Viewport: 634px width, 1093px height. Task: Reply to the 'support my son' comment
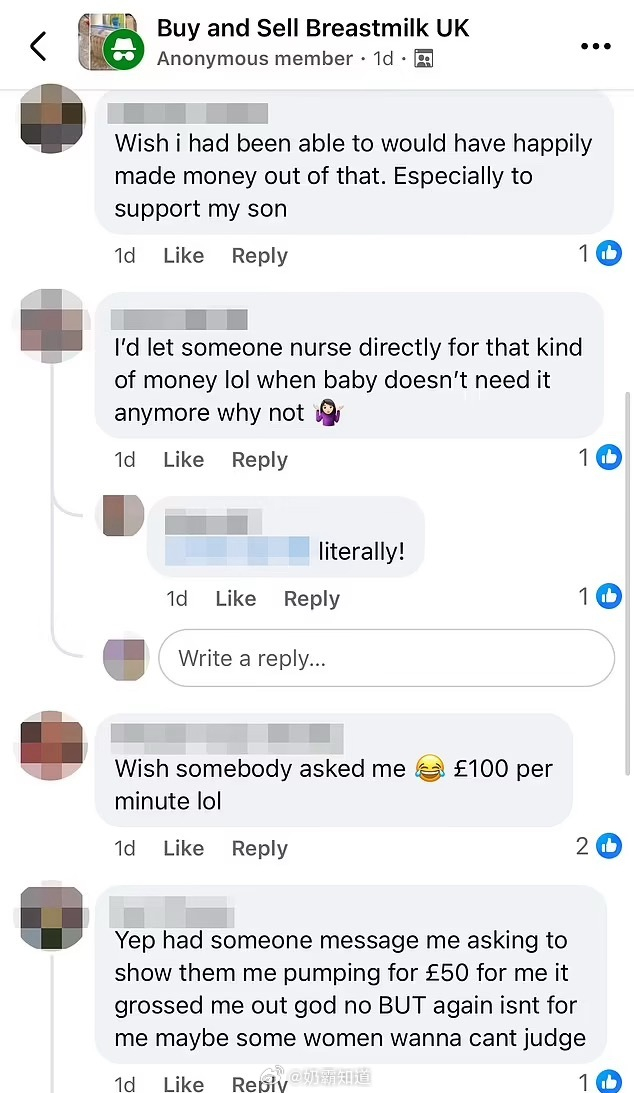point(260,256)
